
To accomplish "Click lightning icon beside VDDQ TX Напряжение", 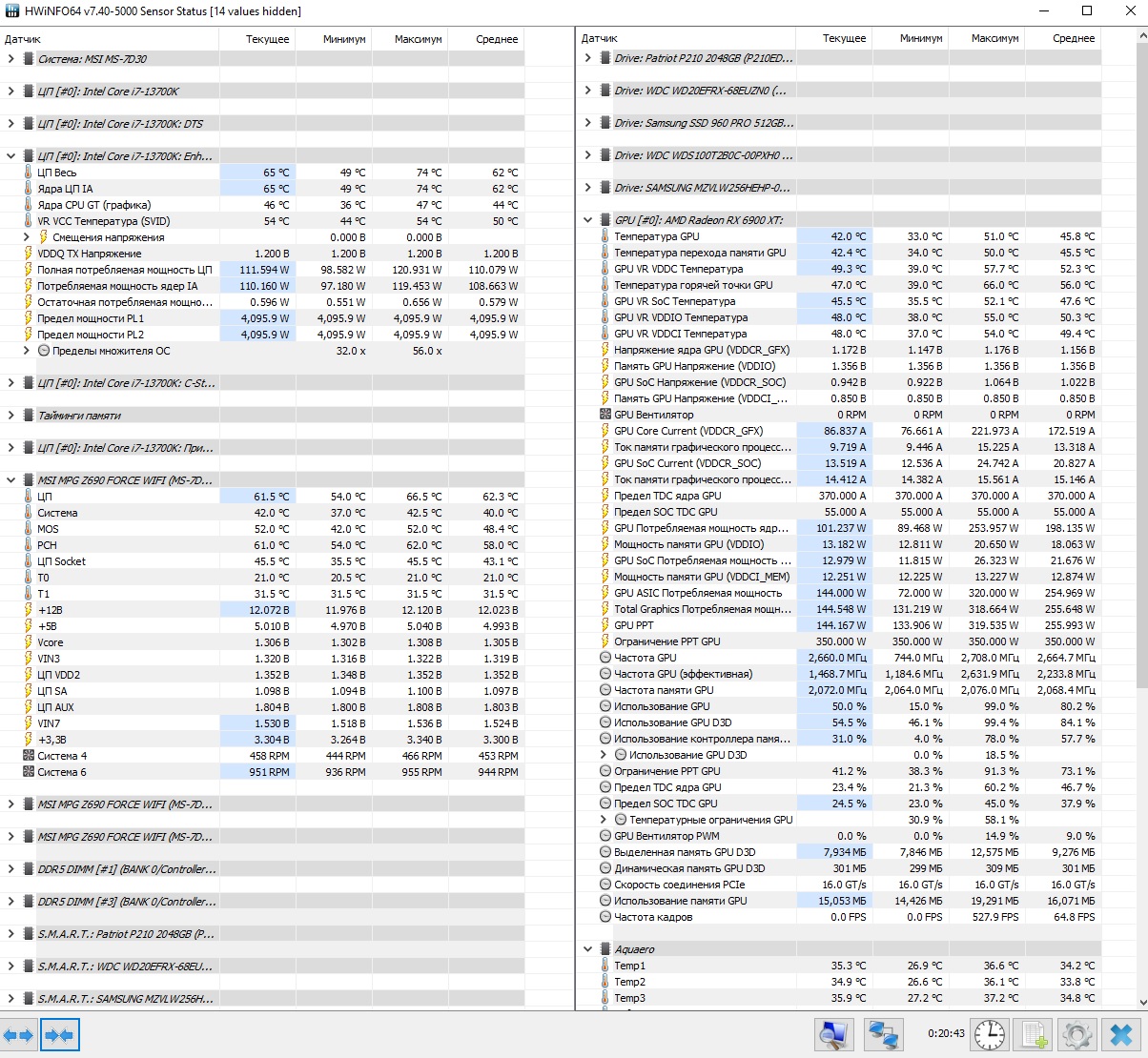I will pyautogui.click(x=29, y=254).
